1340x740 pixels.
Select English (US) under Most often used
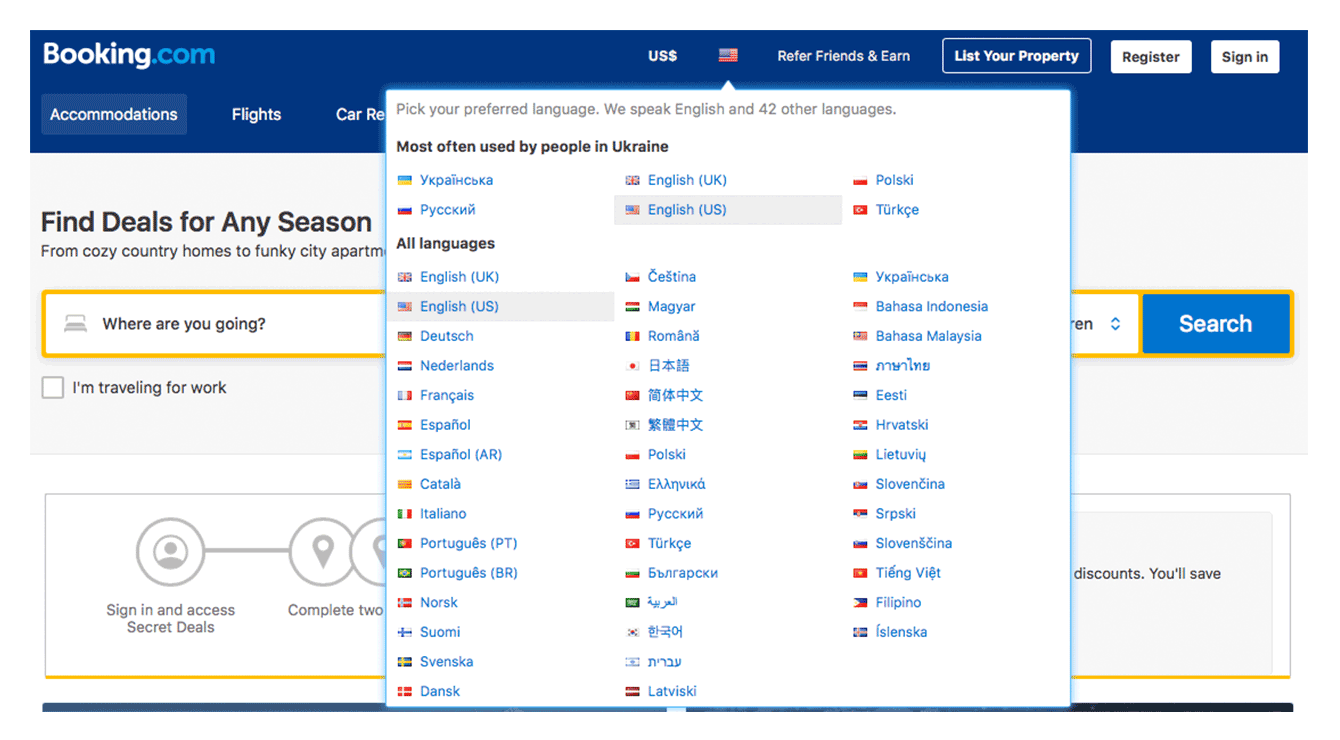687,210
